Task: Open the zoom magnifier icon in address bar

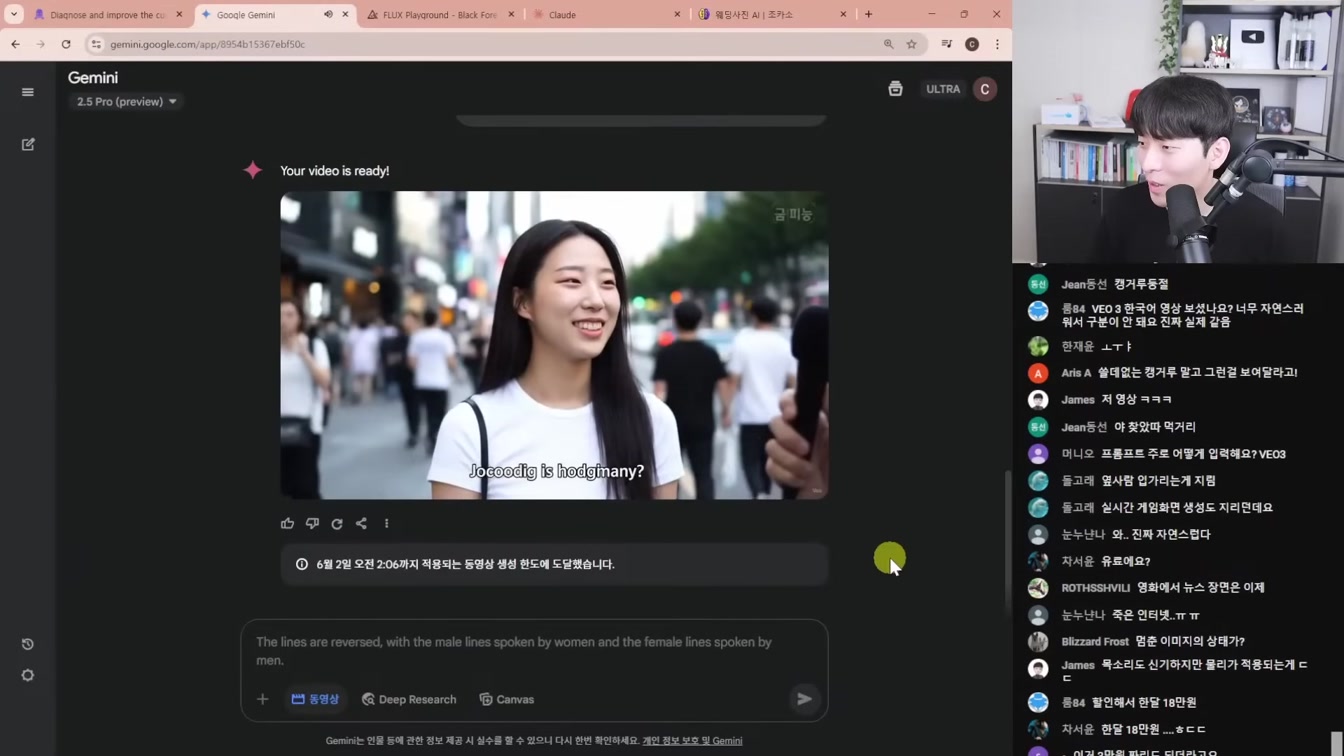Action: click(x=888, y=44)
